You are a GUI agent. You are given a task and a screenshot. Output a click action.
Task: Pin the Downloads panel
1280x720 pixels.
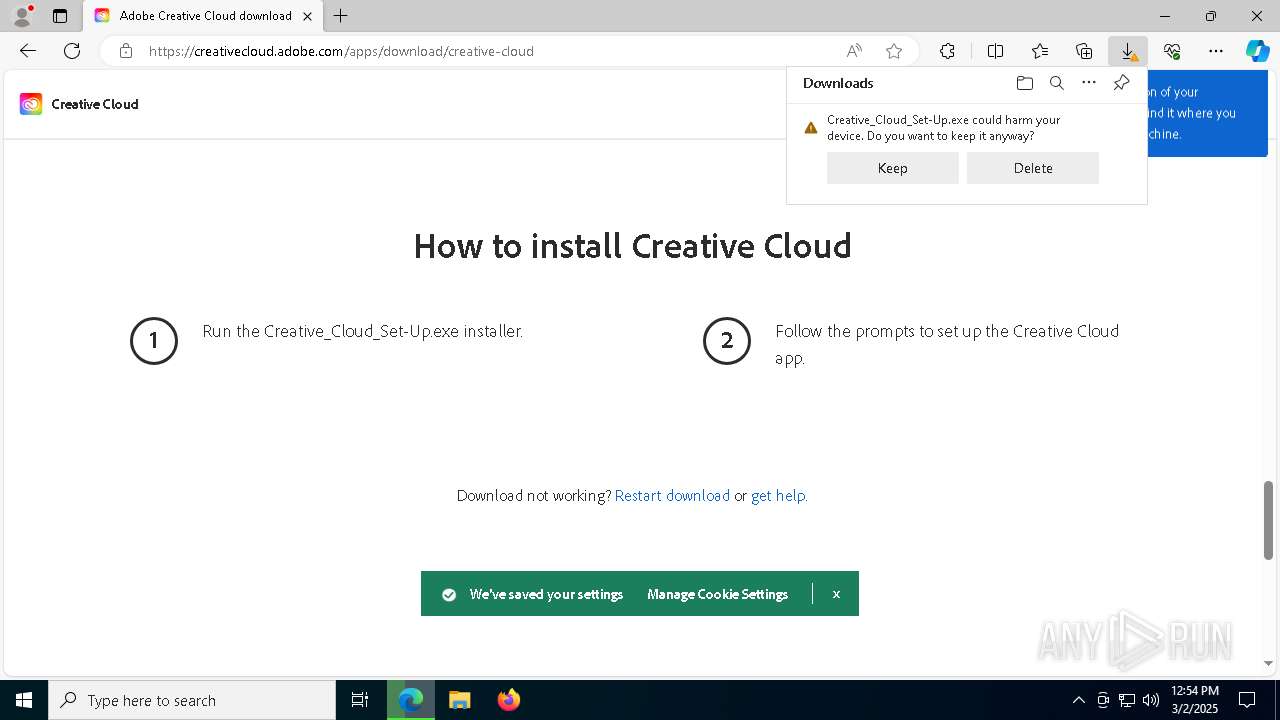point(1121,83)
